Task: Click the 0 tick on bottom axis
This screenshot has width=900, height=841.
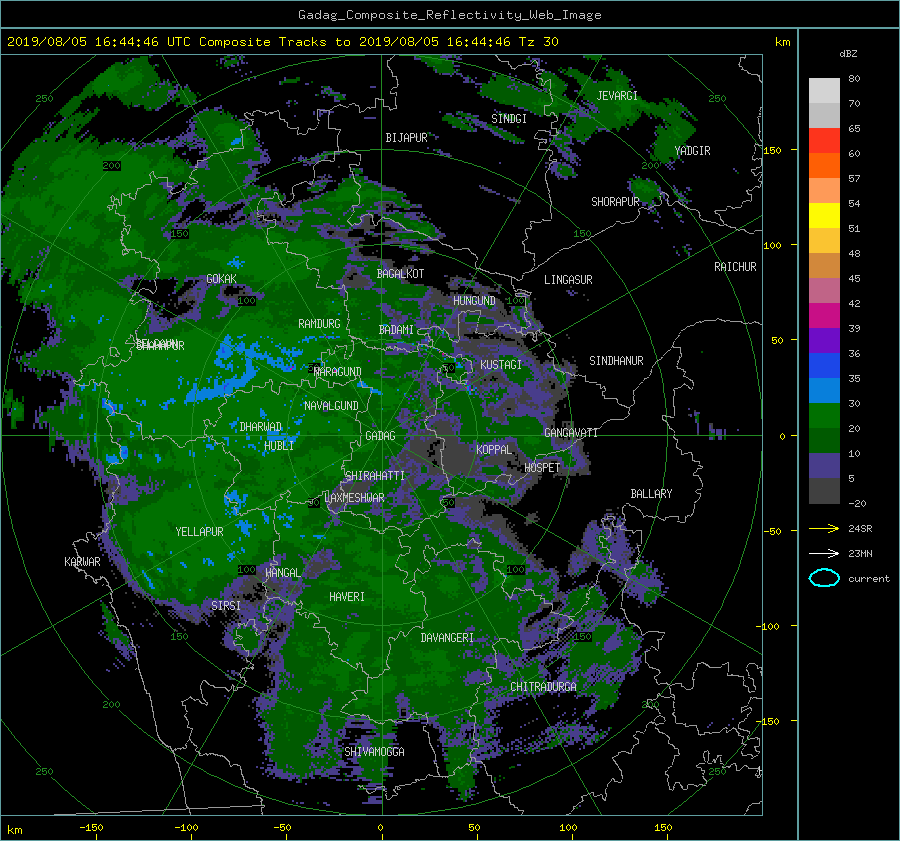Action: pos(380,828)
